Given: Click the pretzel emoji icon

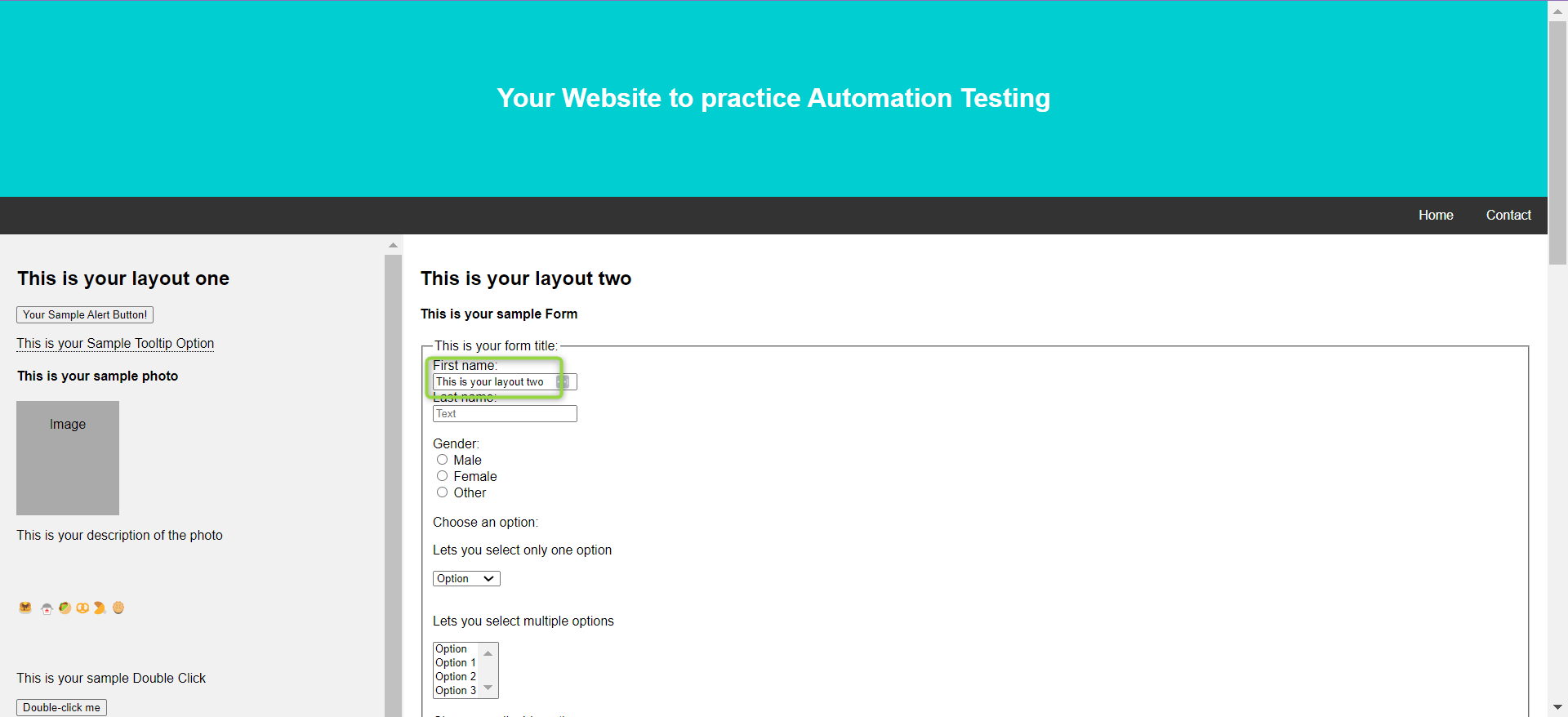Looking at the screenshot, I should click(x=82, y=608).
